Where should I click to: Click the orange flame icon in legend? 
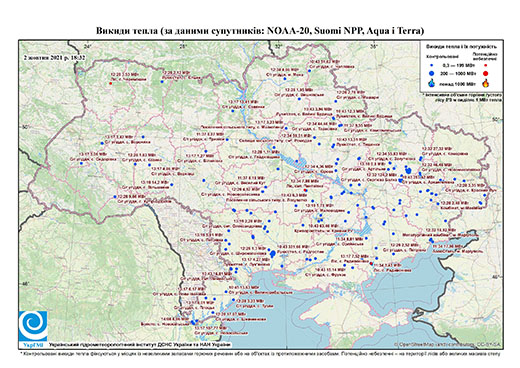(x=486, y=83)
